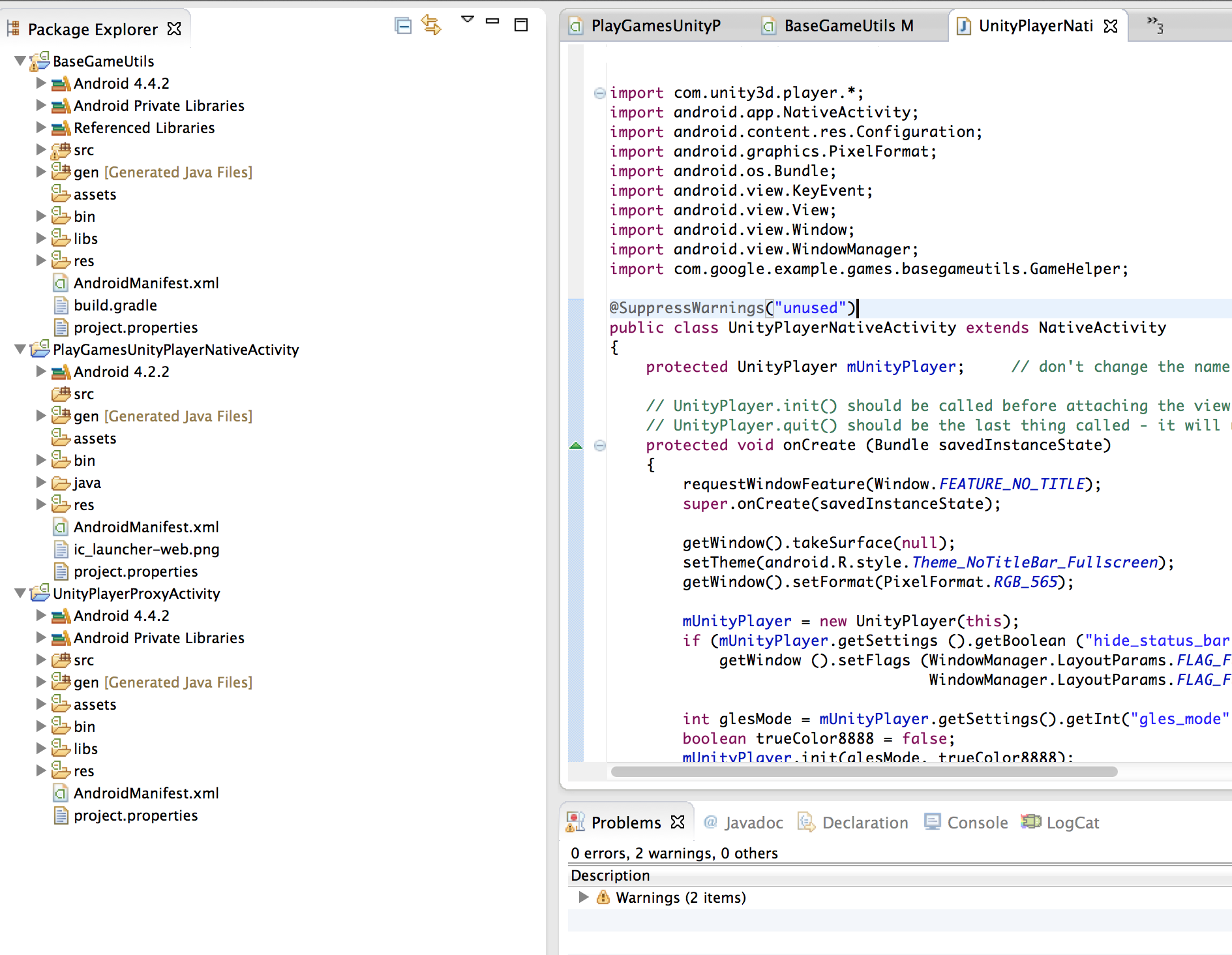
Task: Expand the Warnings (2 items) entry
Action: (584, 897)
